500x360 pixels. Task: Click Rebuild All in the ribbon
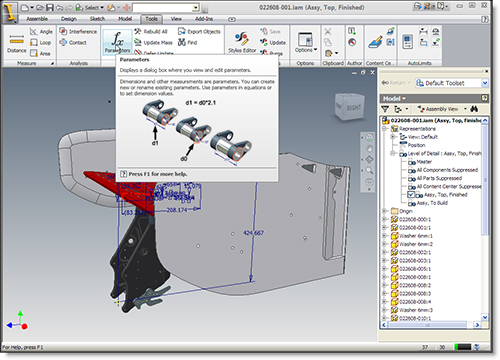[x=151, y=32]
